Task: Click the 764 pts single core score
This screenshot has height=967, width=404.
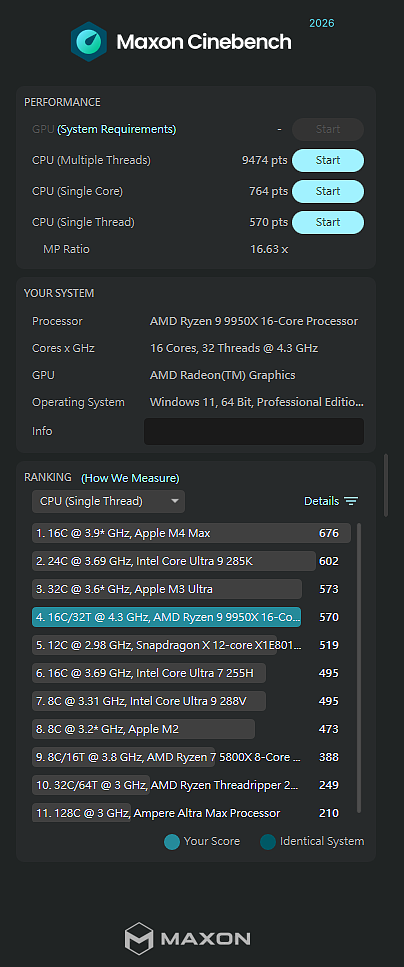Action: (x=268, y=191)
